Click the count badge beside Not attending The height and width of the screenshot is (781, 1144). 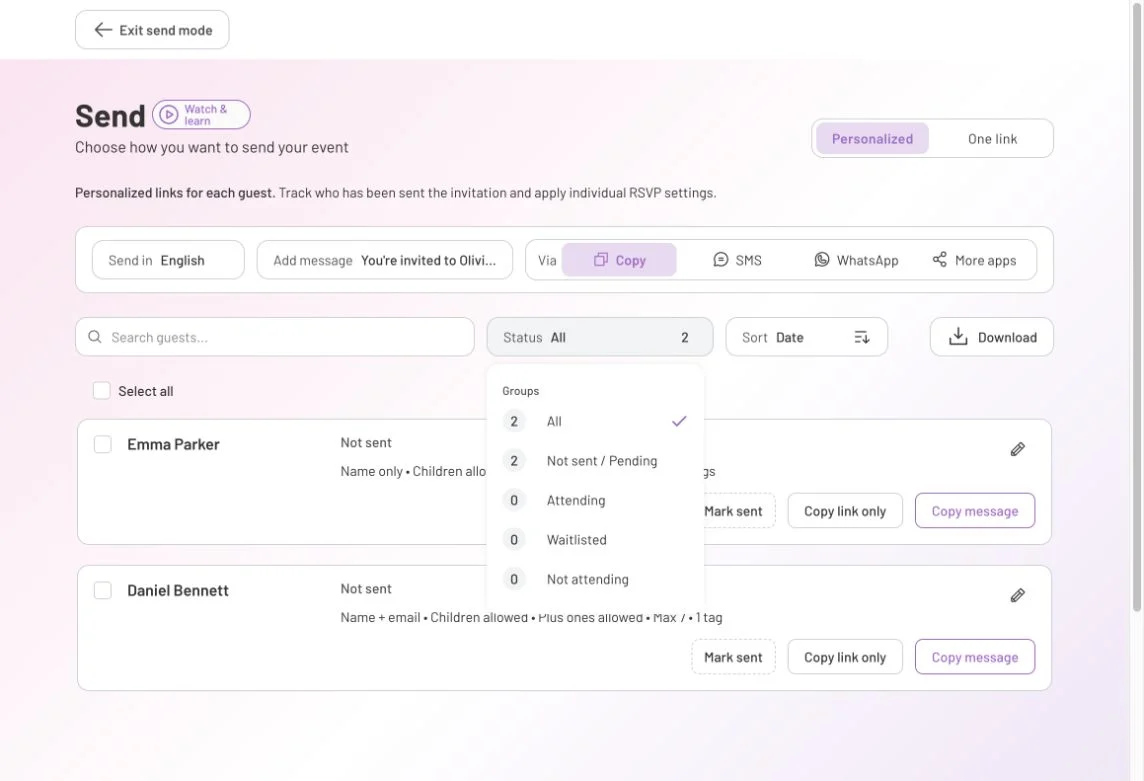tap(514, 579)
